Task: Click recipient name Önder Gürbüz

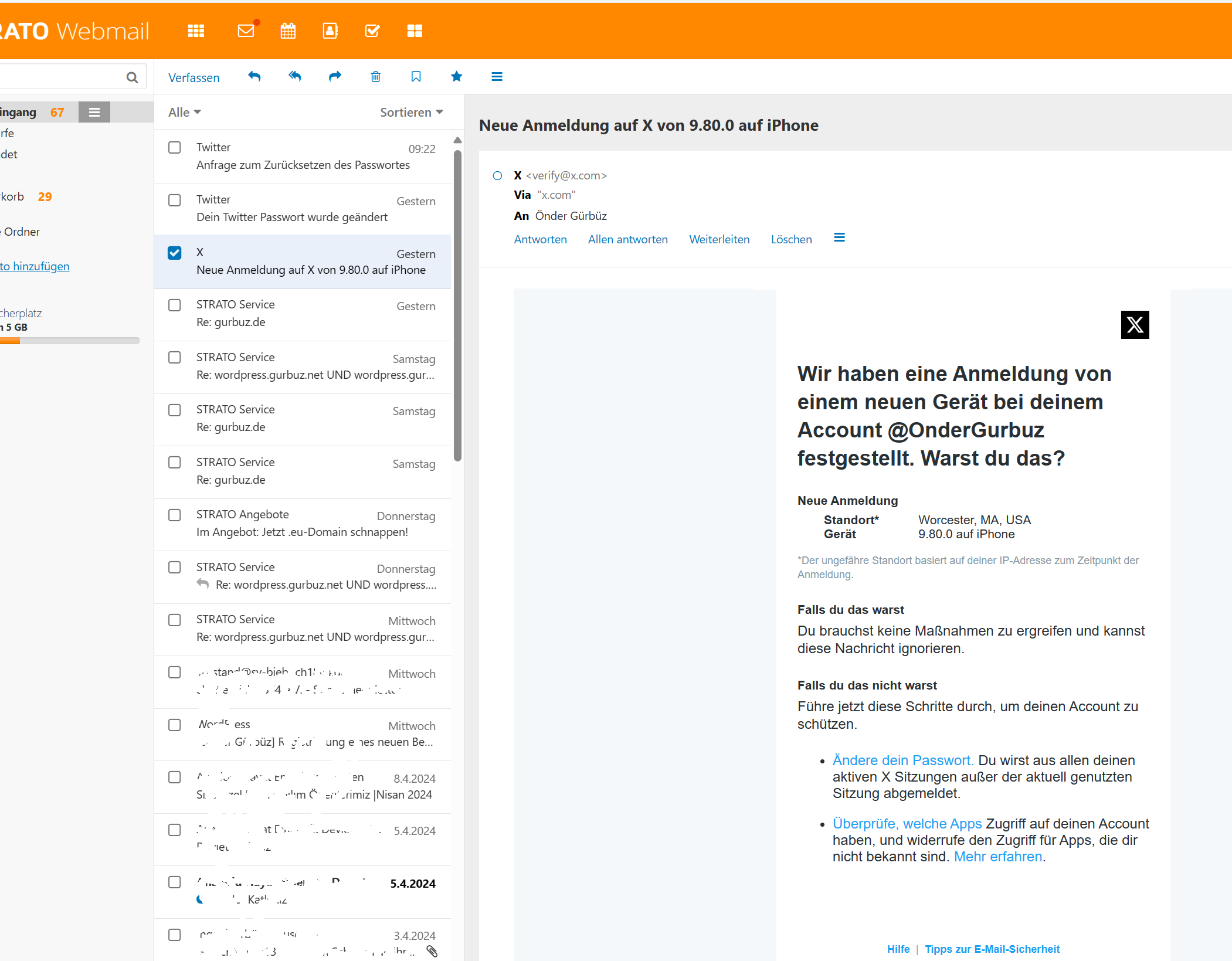Action: point(571,216)
